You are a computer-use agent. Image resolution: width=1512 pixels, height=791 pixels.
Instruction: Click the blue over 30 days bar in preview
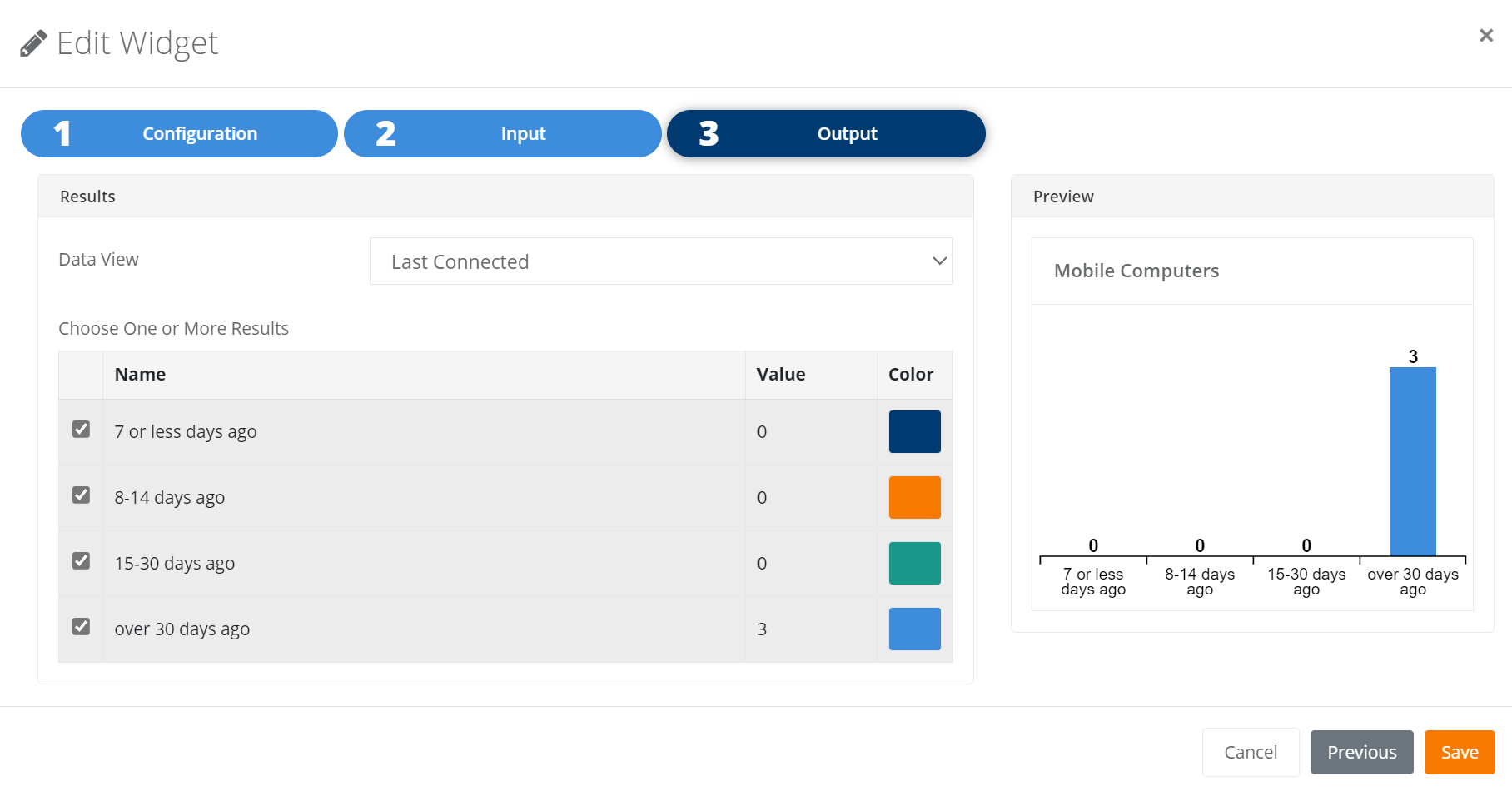point(1412,461)
